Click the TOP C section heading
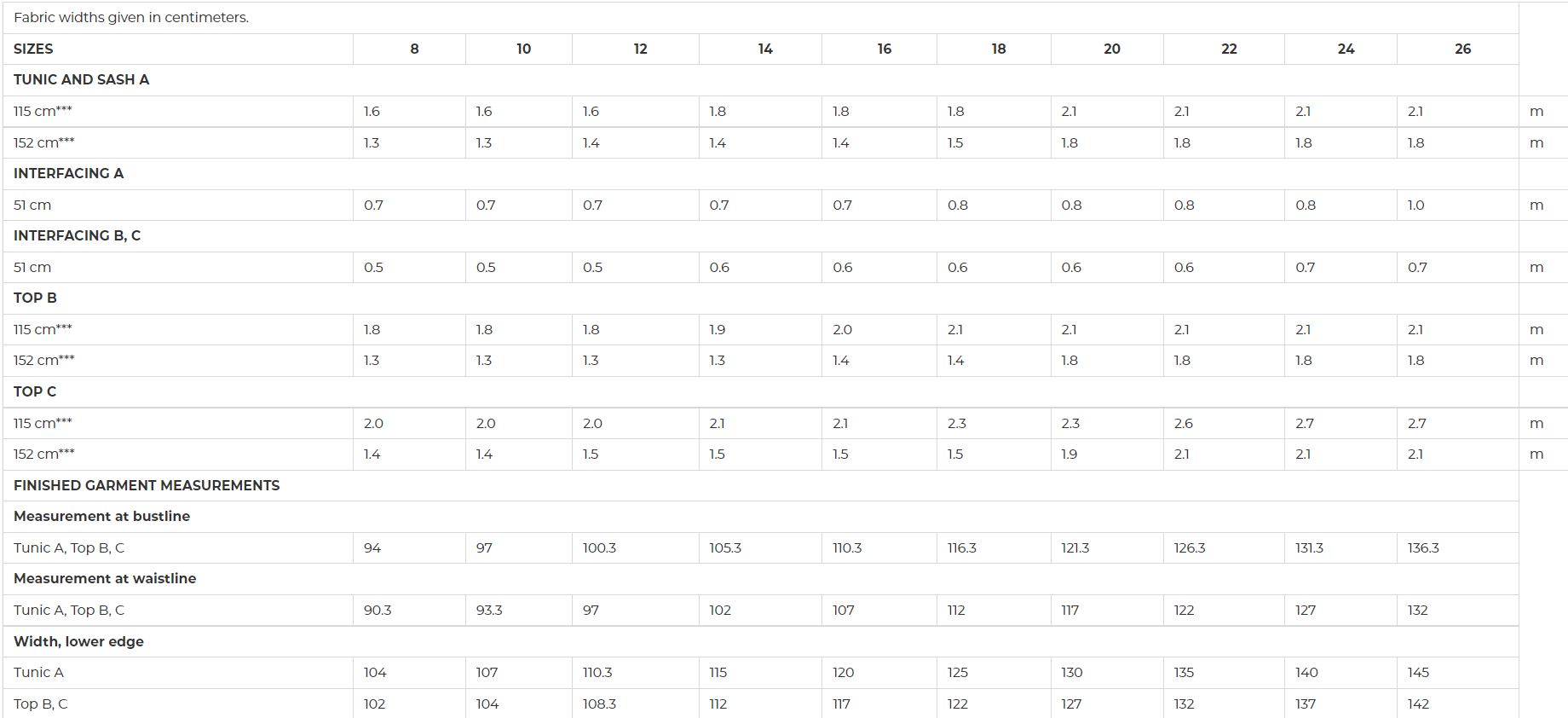The image size is (1568, 718). 35,392
